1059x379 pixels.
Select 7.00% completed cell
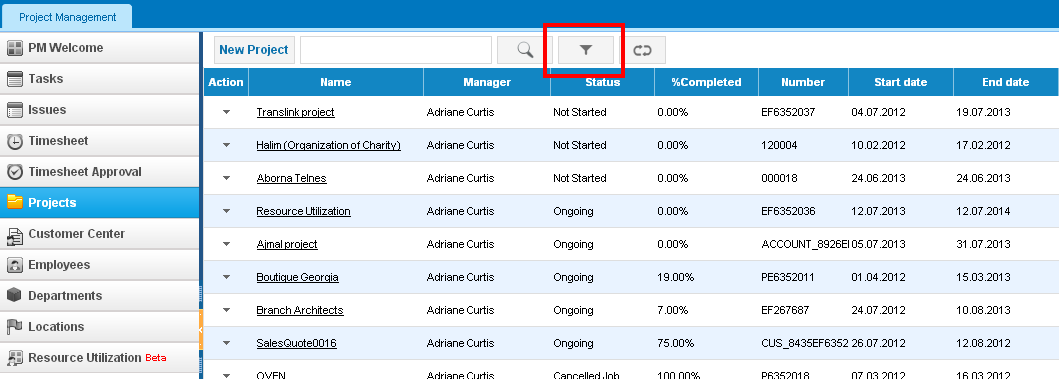coord(673,311)
